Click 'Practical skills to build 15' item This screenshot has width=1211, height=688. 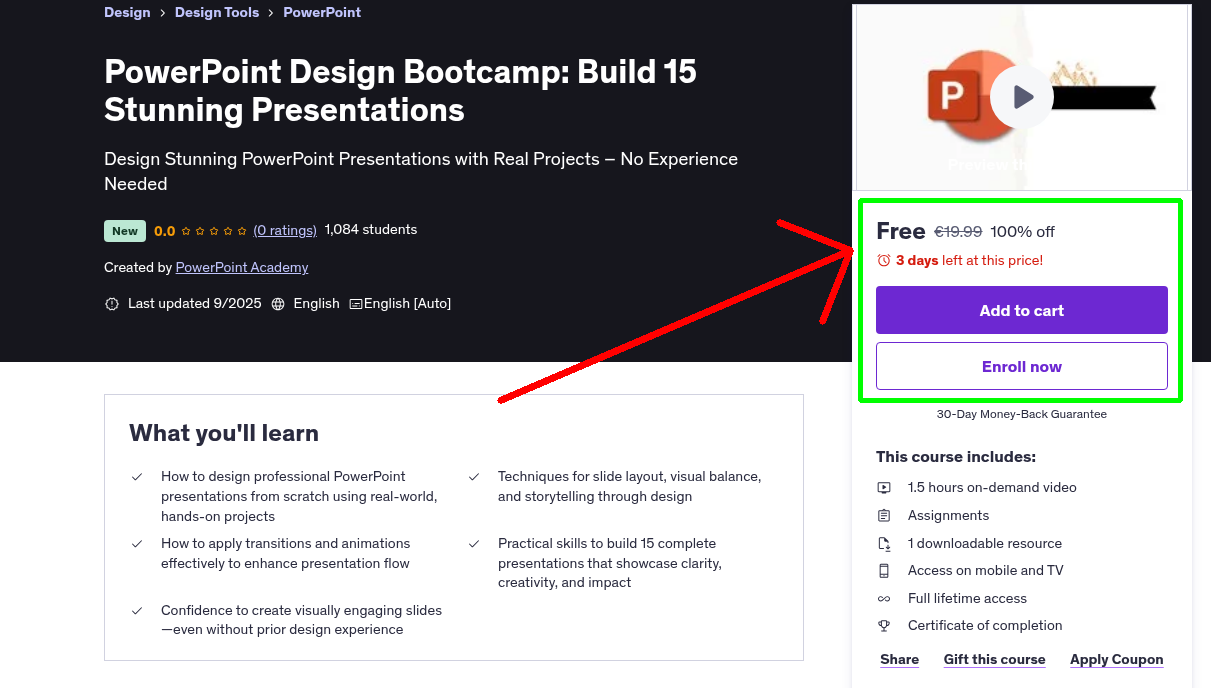coord(610,563)
